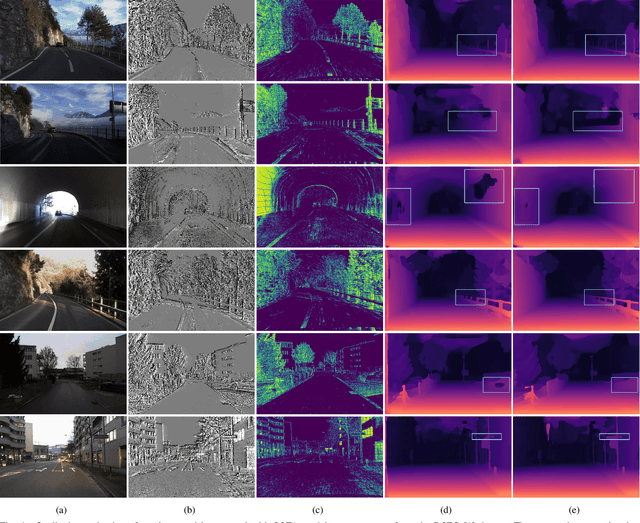Click the fifth-row green heatmap in column (c)

click(319, 372)
